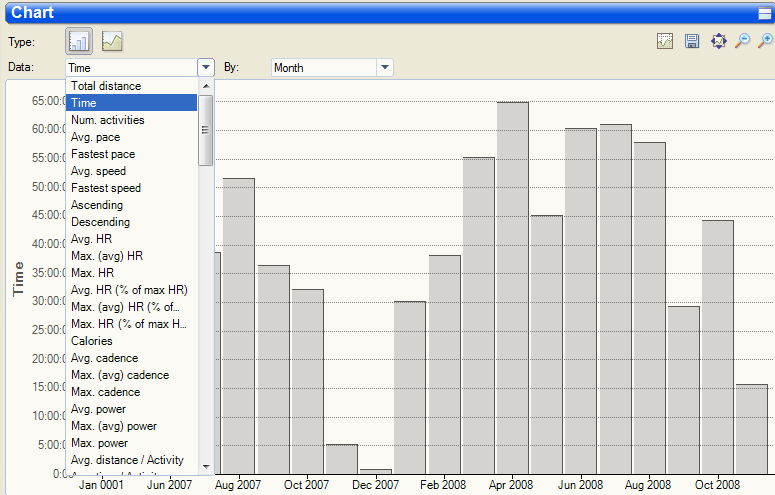Click the list scrollbar down arrow
Image resolution: width=775 pixels, height=495 pixels.
pyautogui.click(x=206, y=467)
